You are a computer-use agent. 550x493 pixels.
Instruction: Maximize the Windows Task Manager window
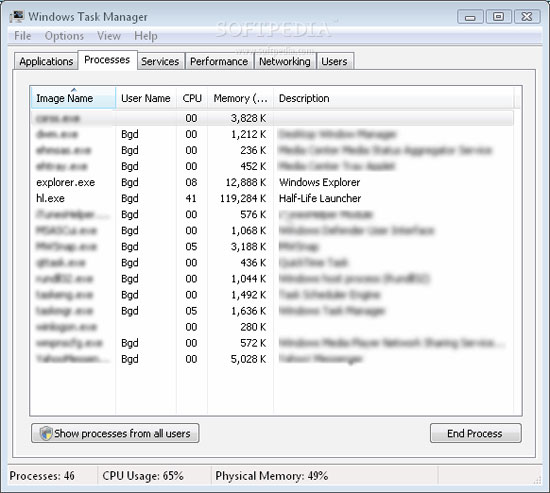498,16
